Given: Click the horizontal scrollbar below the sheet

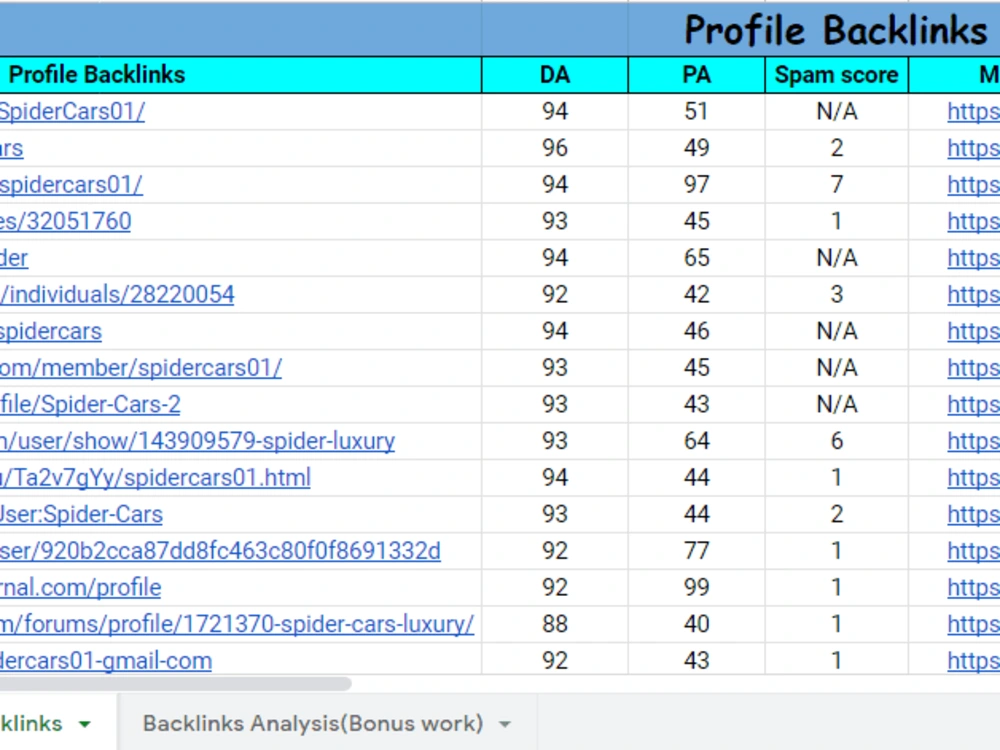Looking at the screenshot, I should pos(175,684).
